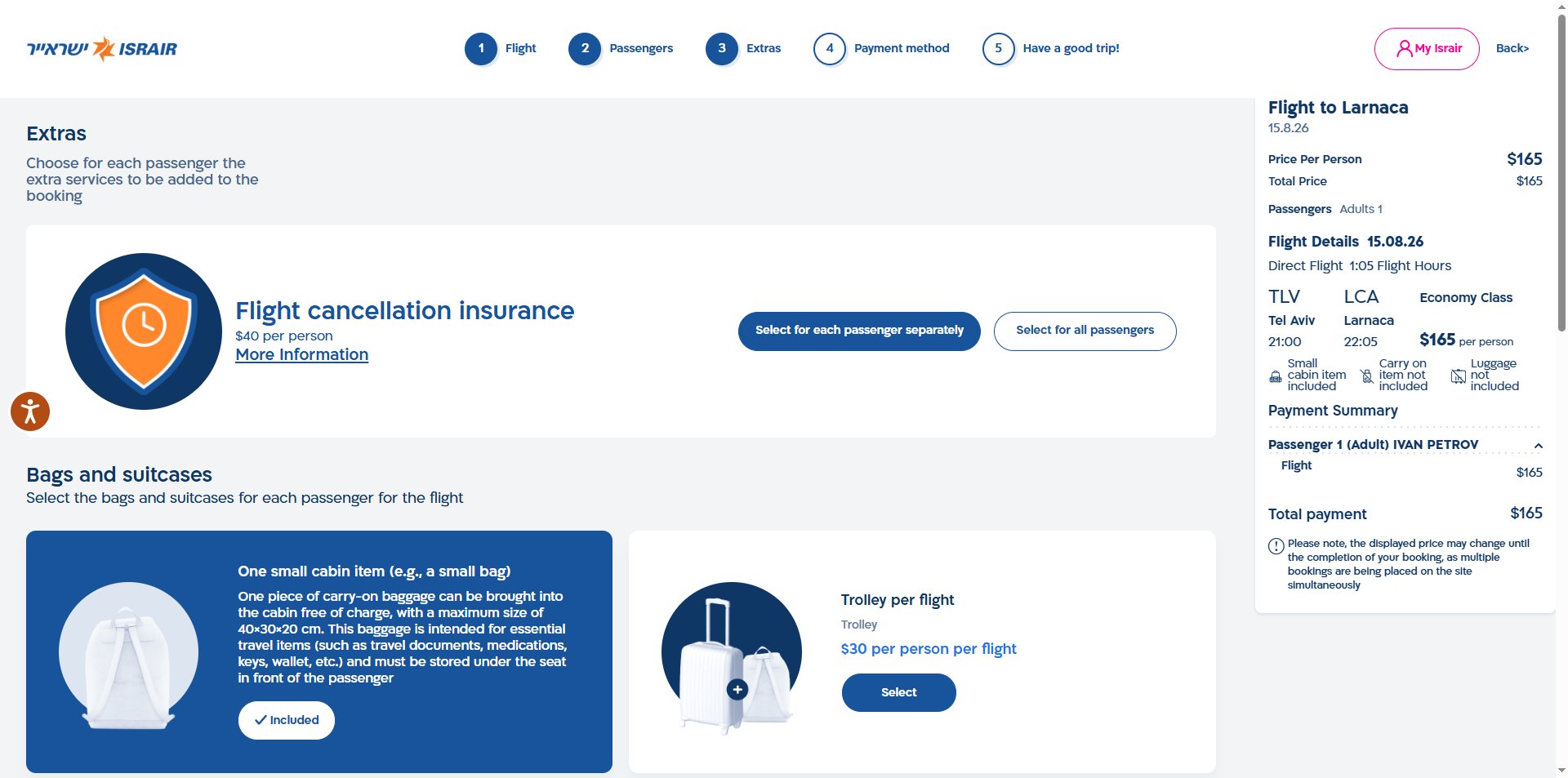Go to step 1 Flight
1568x778 pixels.
tap(501, 49)
